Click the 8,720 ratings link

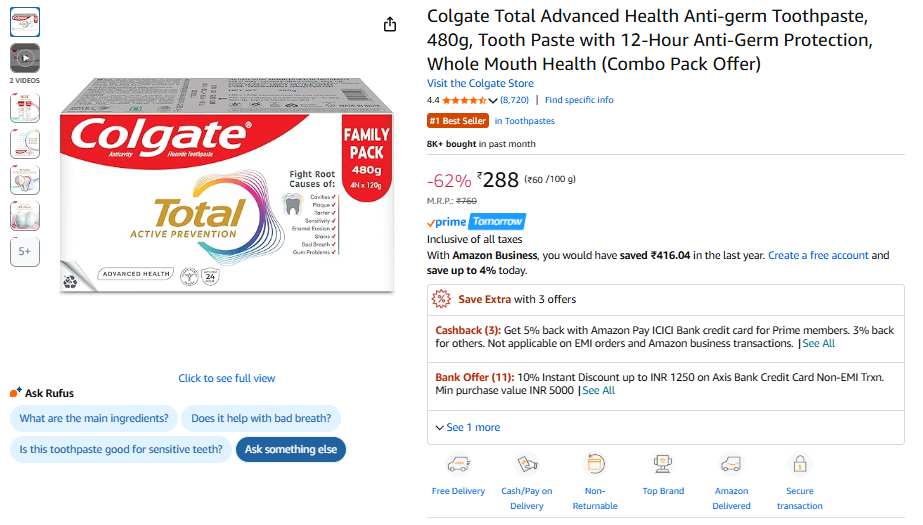515,100
